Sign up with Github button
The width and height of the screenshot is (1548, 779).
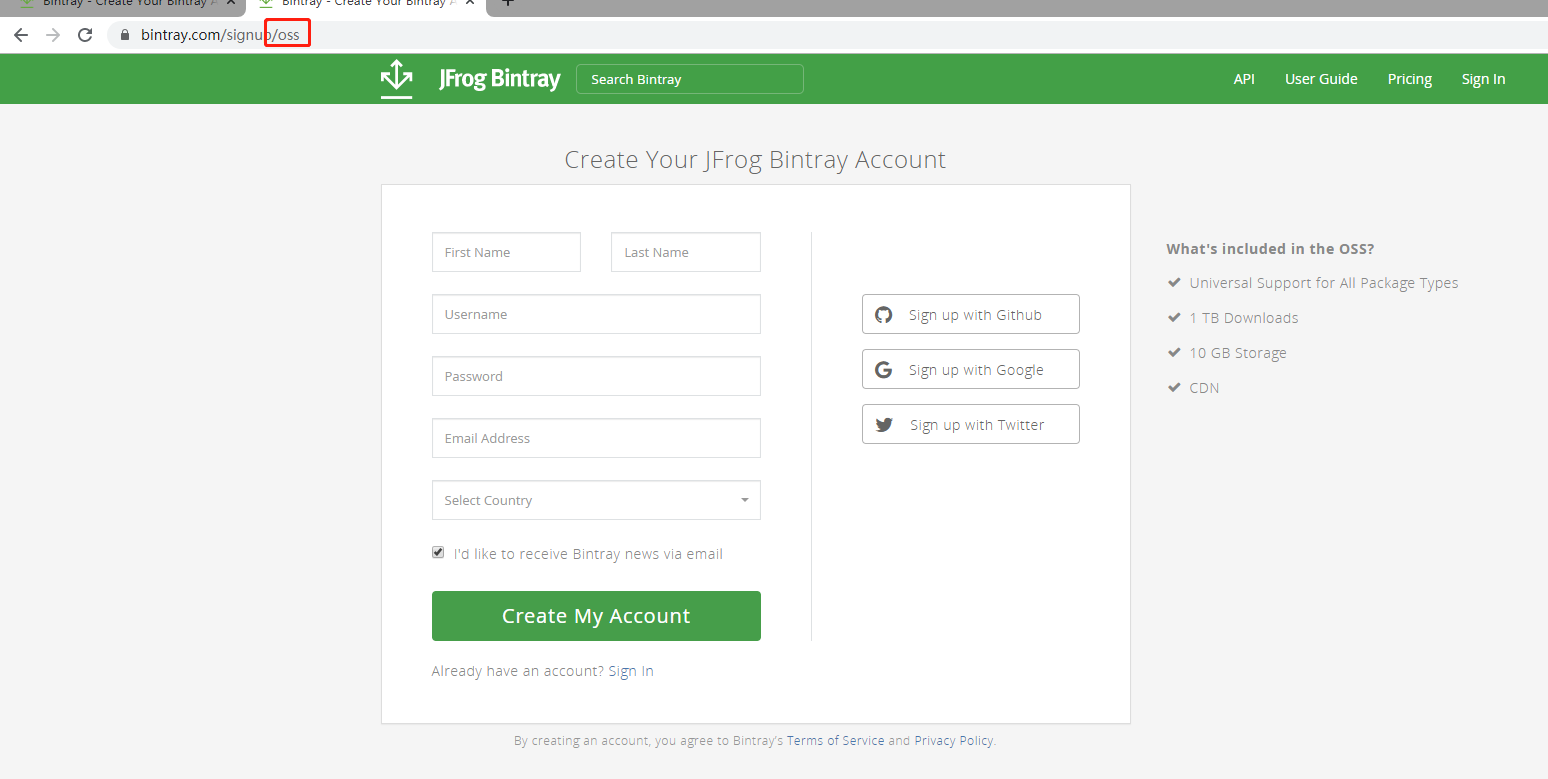click(x=971, y=314)
